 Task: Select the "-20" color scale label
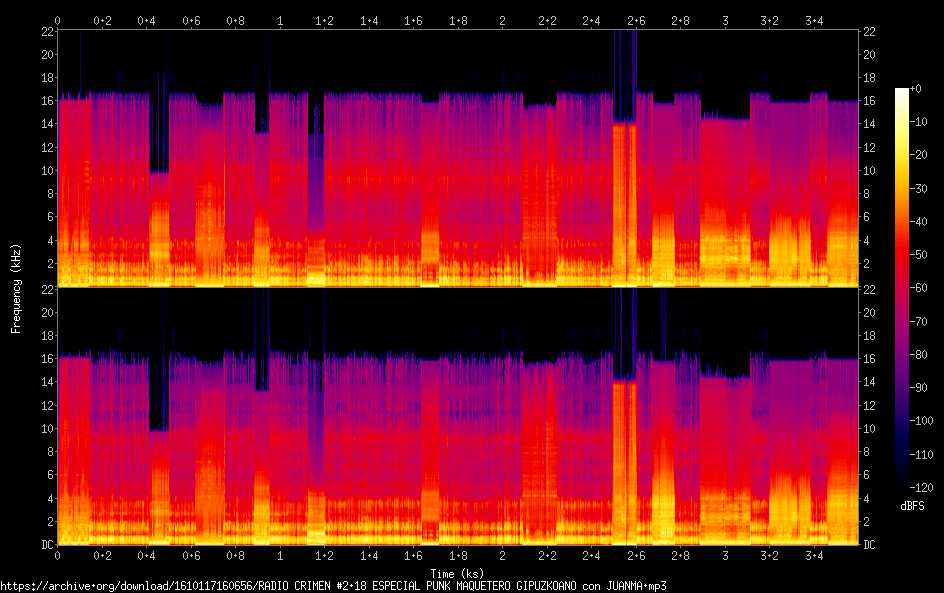(919, 155)
